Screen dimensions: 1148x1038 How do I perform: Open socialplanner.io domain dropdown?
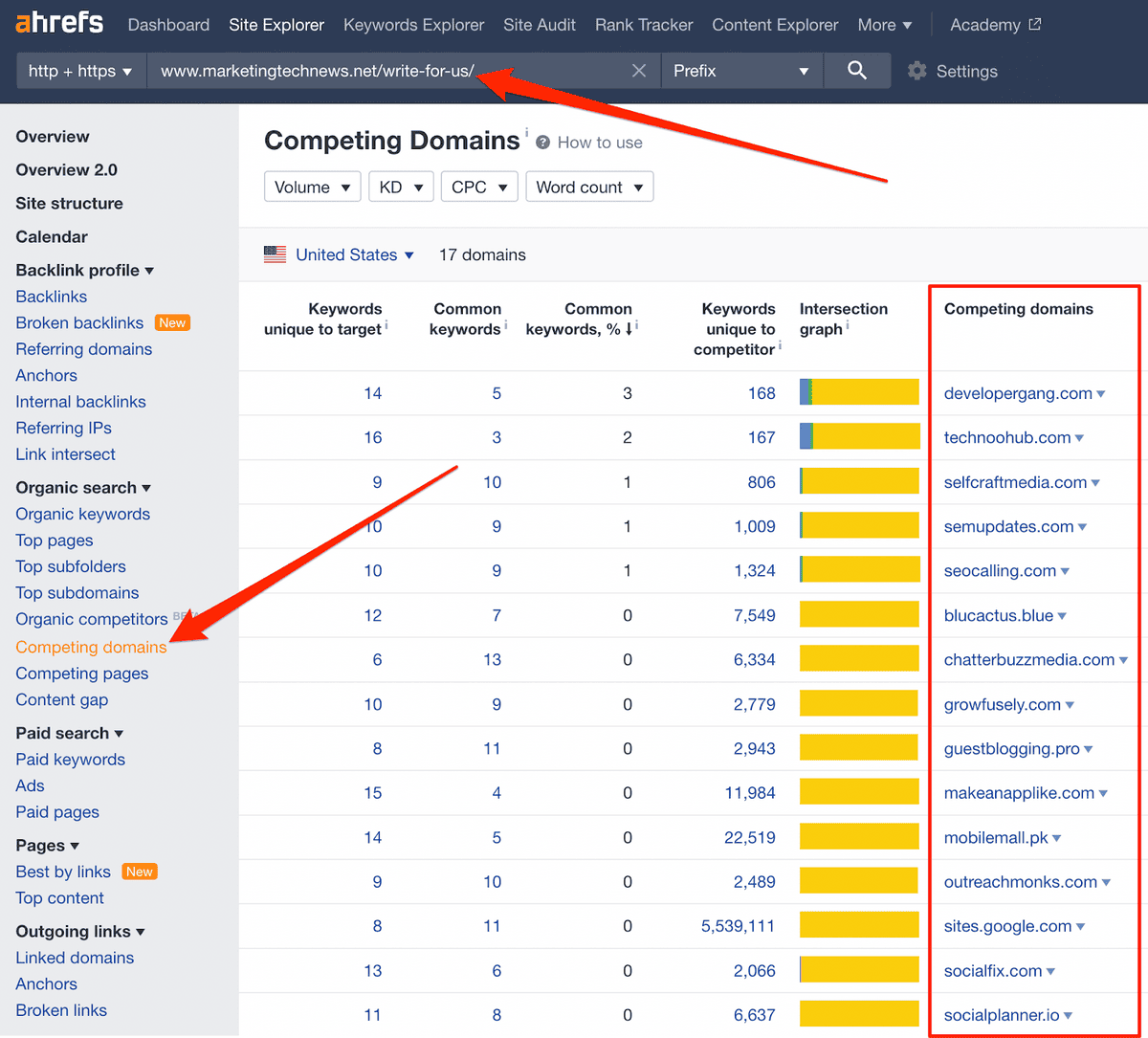1068,1016
